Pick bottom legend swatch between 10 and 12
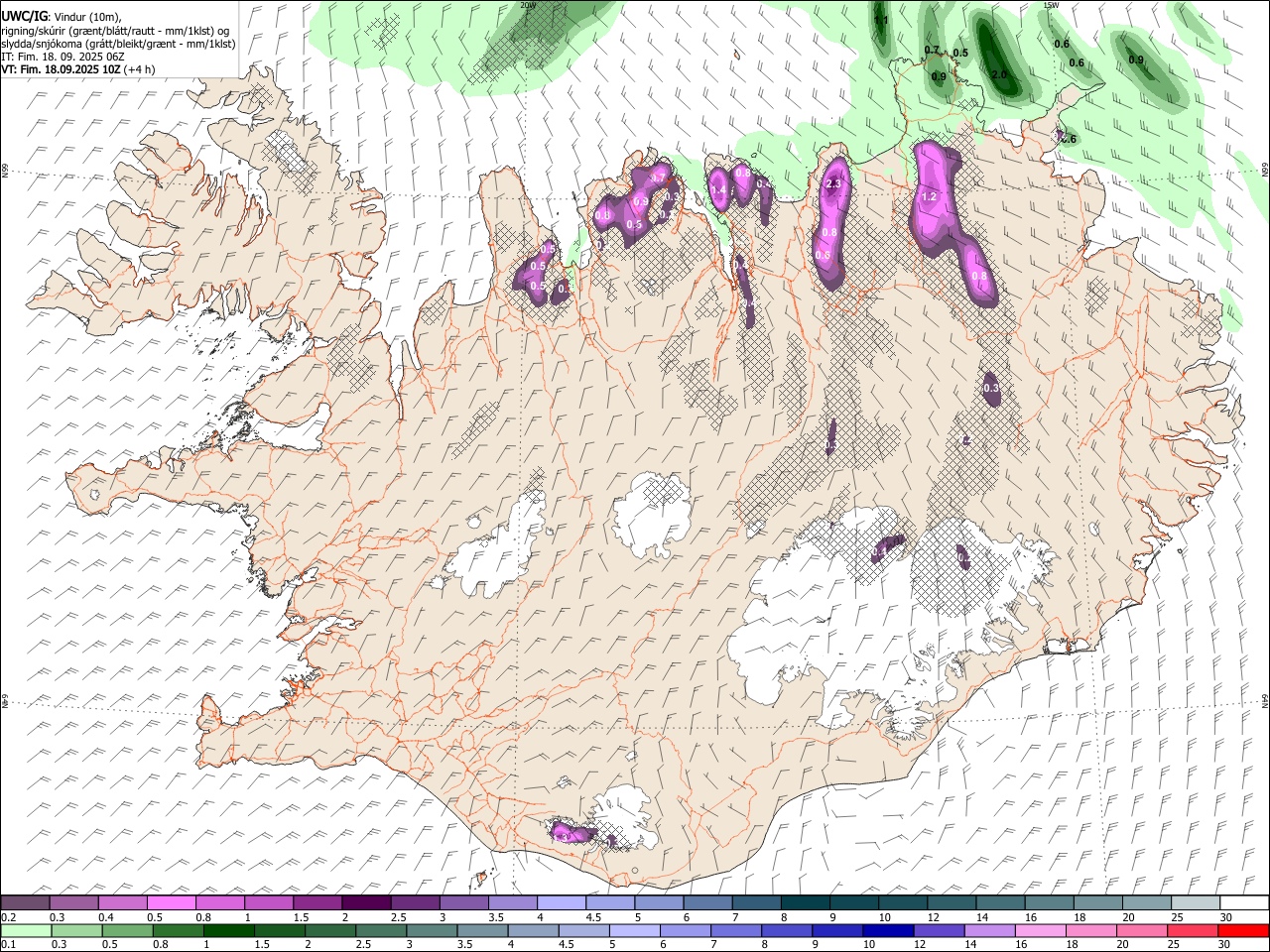Screen dimensions: 1270x952 886,930
